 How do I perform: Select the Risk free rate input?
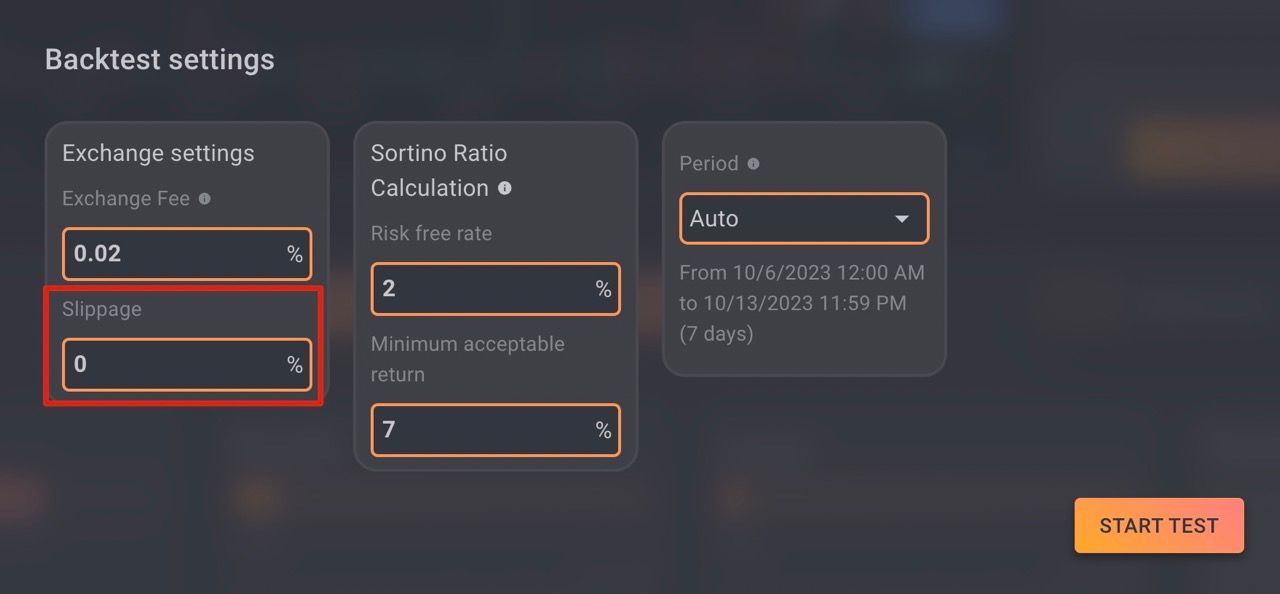[495, 289]
